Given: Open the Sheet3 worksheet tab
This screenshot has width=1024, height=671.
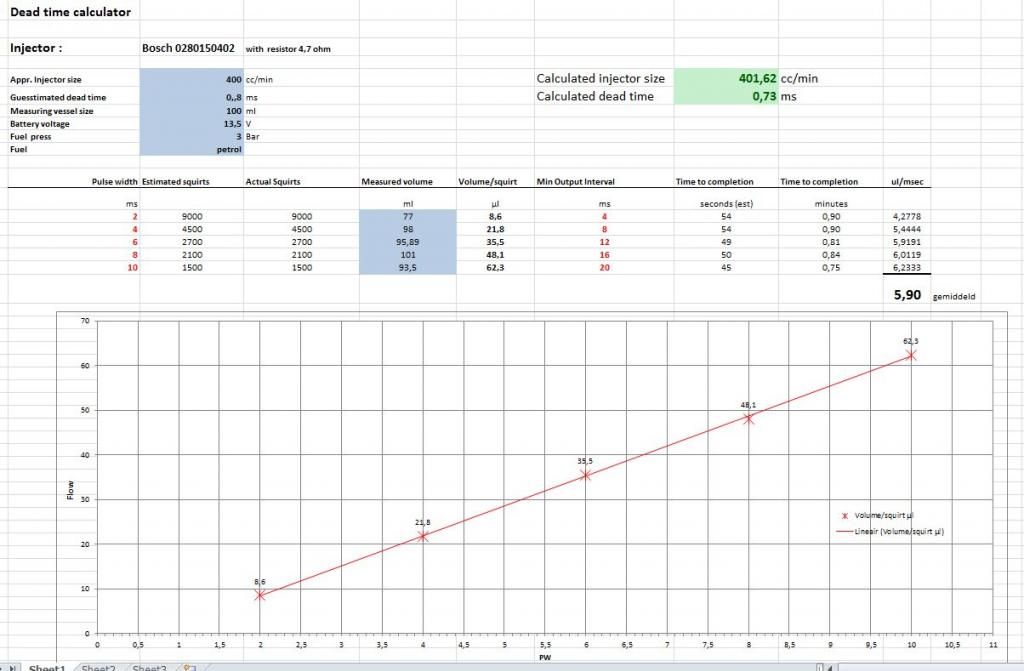Looking at the screenshot, I should pos(149,667).
